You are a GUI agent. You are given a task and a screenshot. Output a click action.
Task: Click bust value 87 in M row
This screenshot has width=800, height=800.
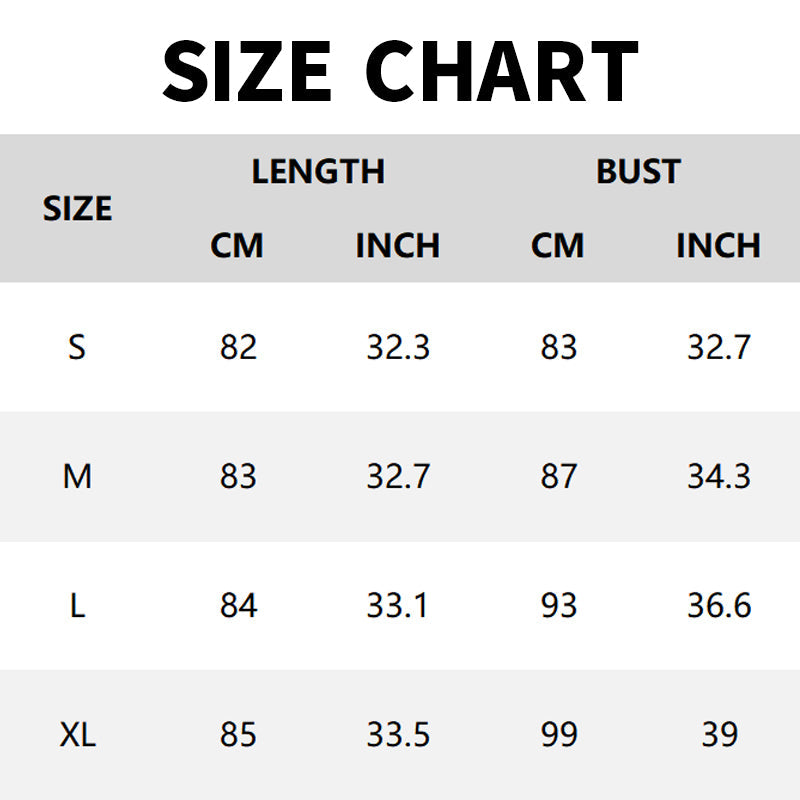pyautogui.click(x=558, y=477)
